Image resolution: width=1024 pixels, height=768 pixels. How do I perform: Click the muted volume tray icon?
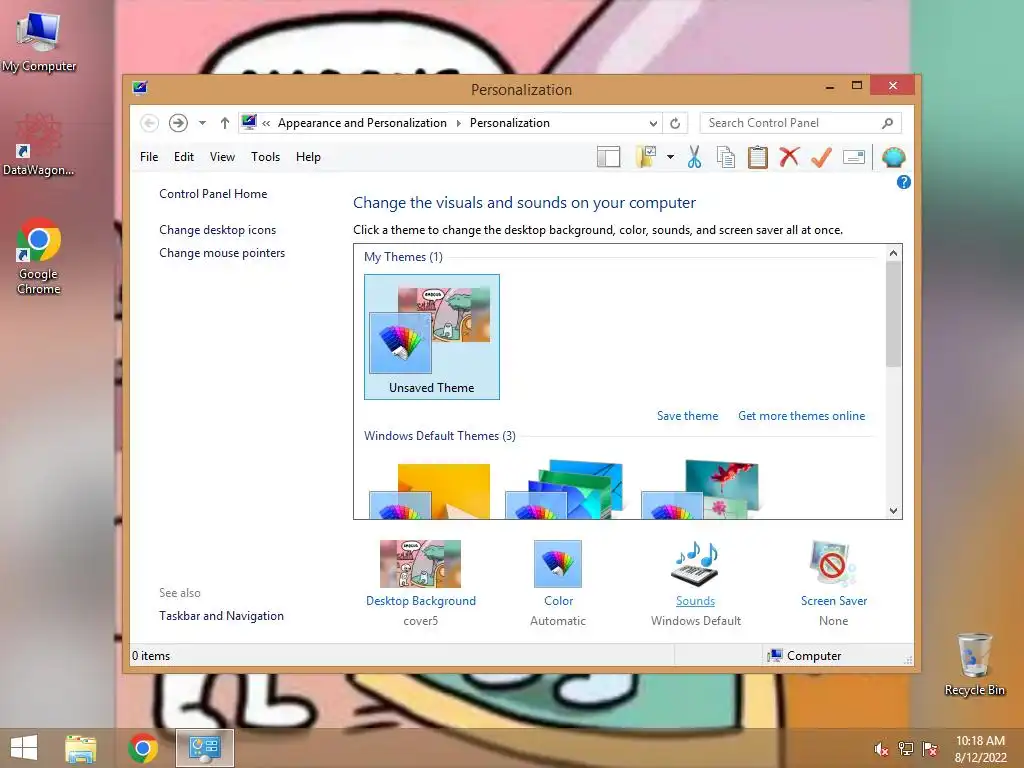click(x=881, y=749)
